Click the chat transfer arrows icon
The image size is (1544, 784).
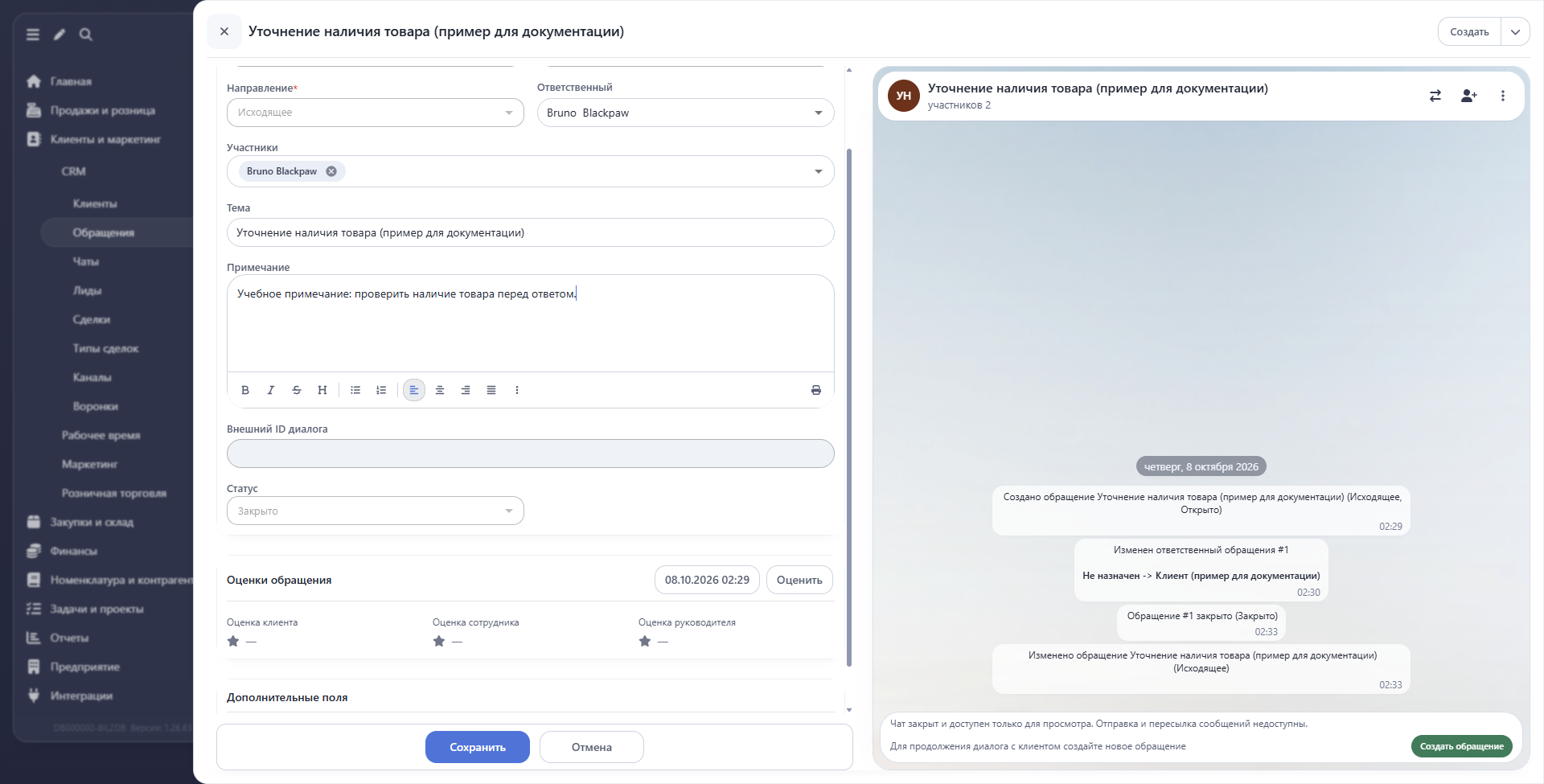click(1435, 96)
